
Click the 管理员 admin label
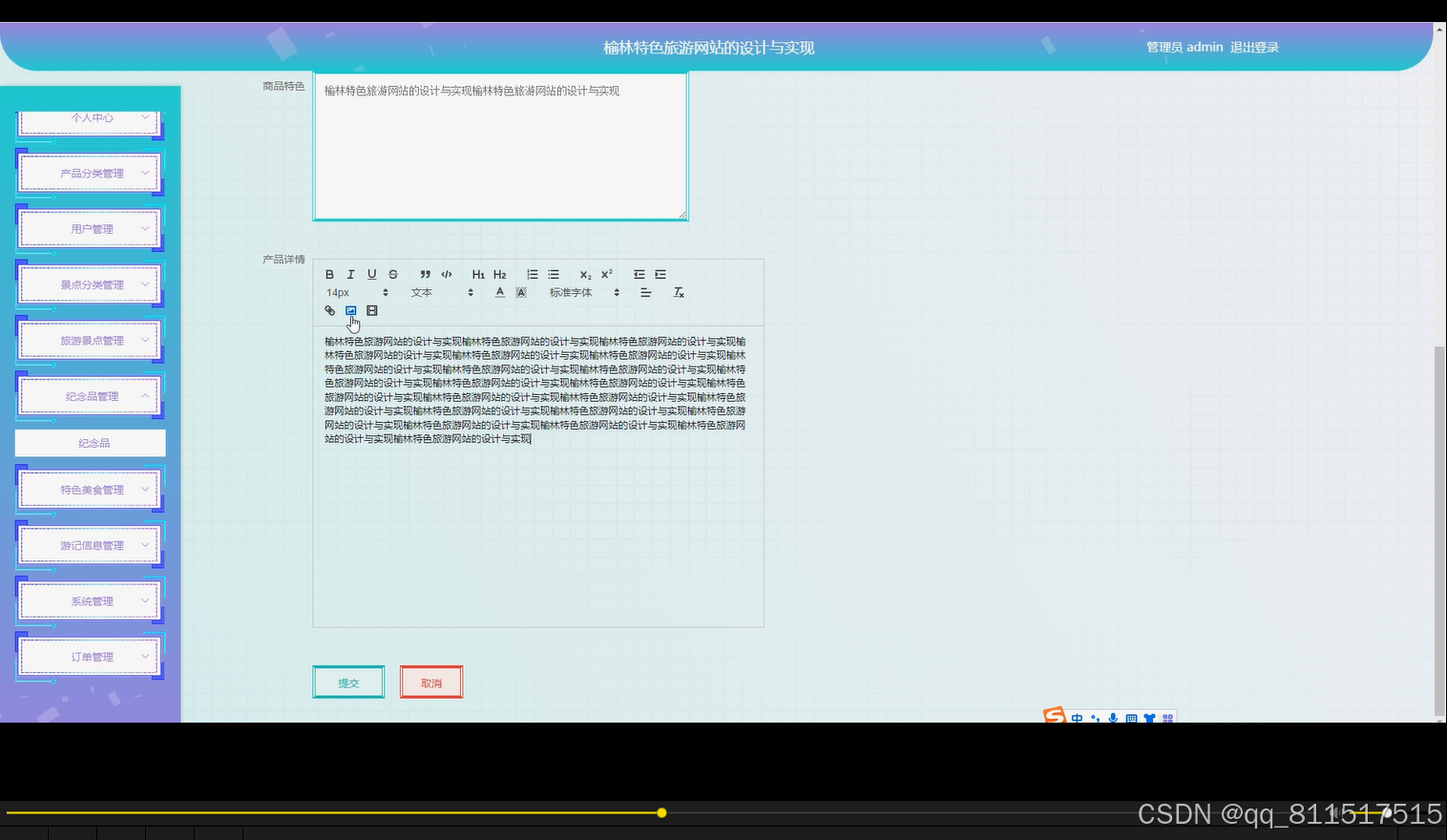tap(1185, 47)
